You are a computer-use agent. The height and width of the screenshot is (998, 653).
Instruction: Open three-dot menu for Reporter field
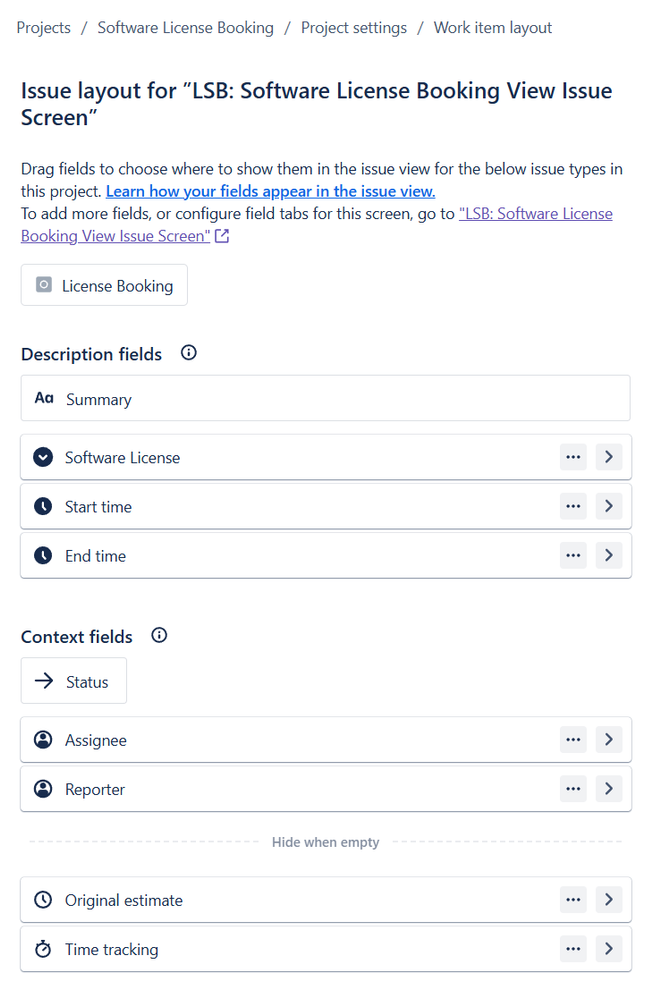[x=573, y=789]
